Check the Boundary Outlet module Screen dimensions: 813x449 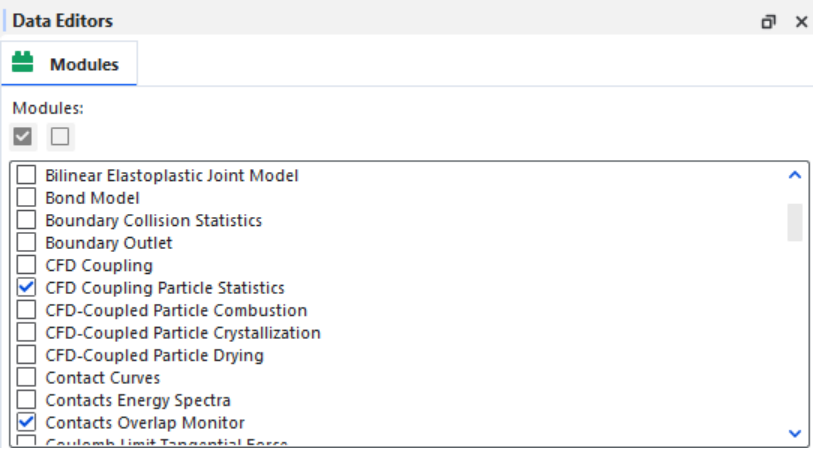tap(26, 243)
